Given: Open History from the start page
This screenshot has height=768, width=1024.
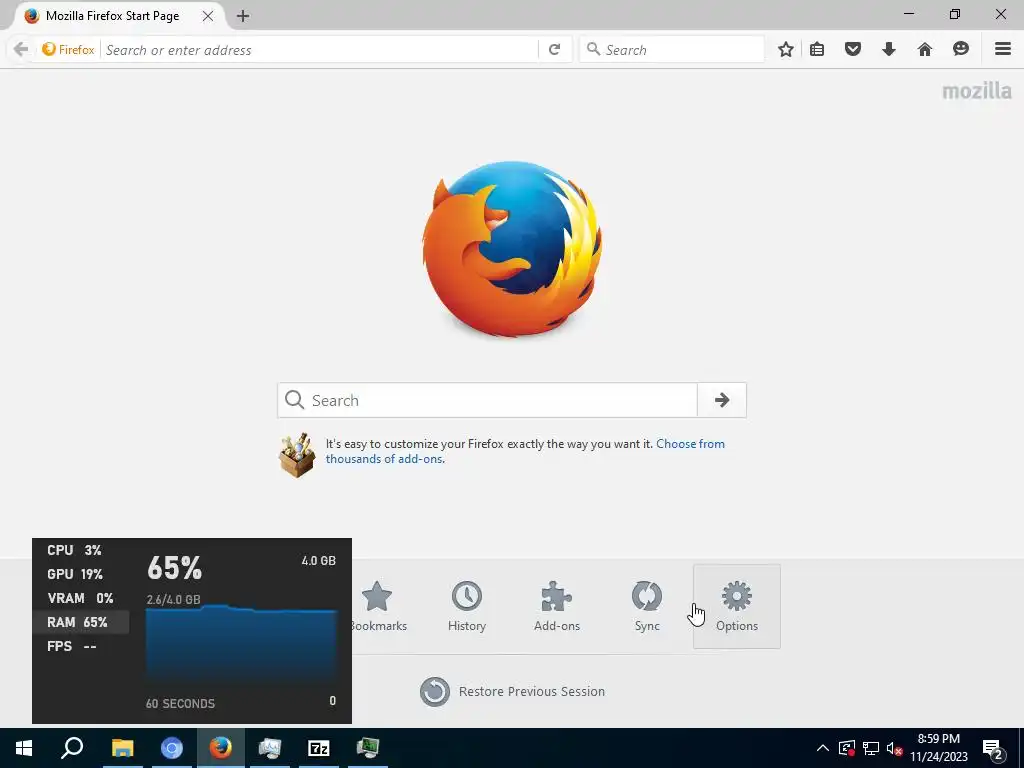Looking at the screenshot, I should click(466, 607).
